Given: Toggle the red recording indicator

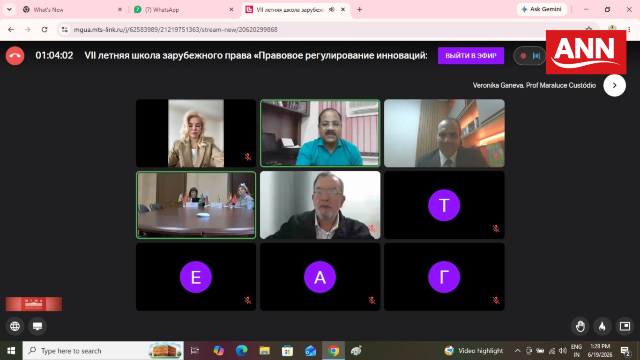Looking at the screenshot, I should (523, 56).
